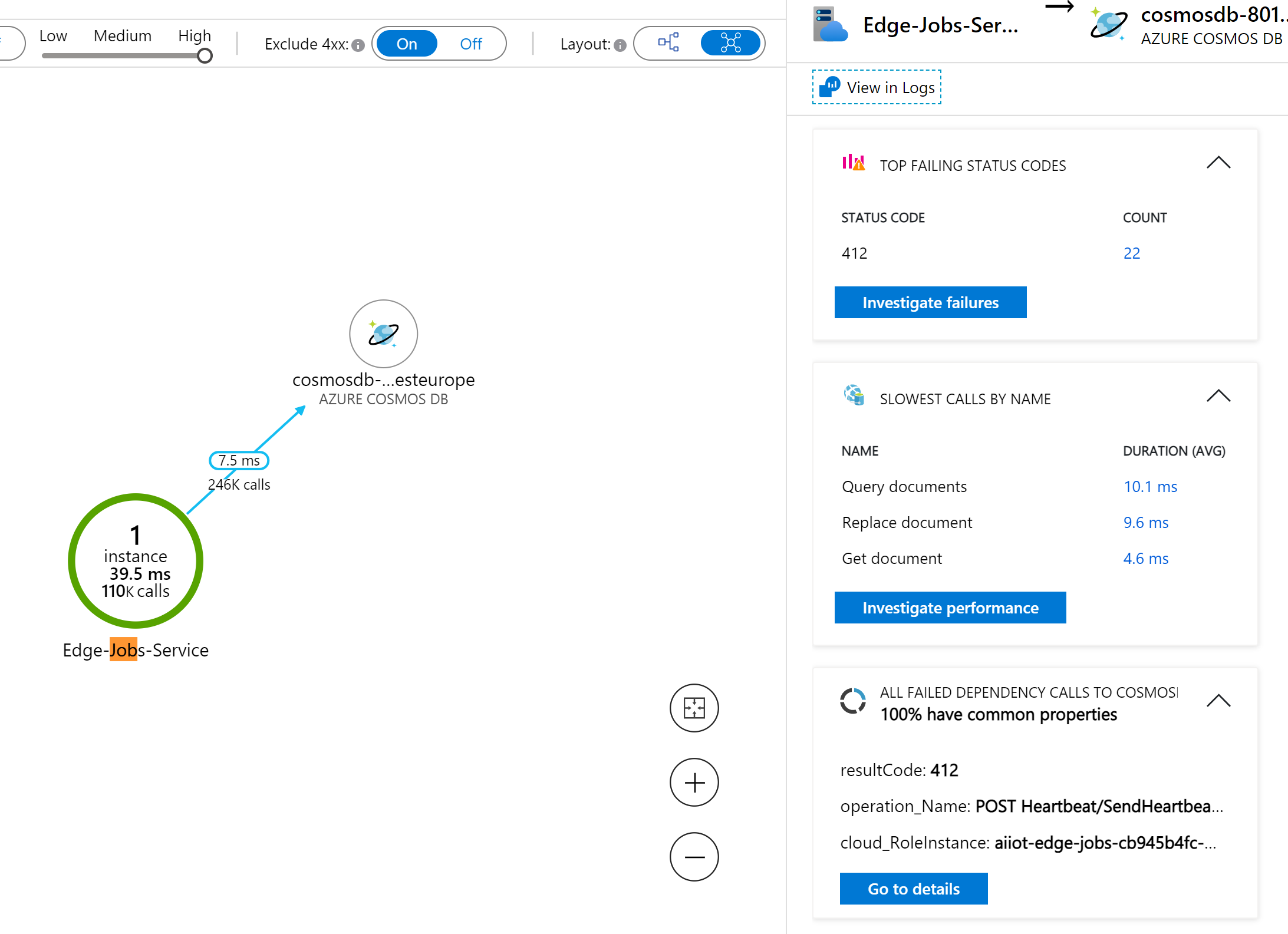
Task: Turn Off the Exclude 4xx toggle
Action: pos(470,44)
